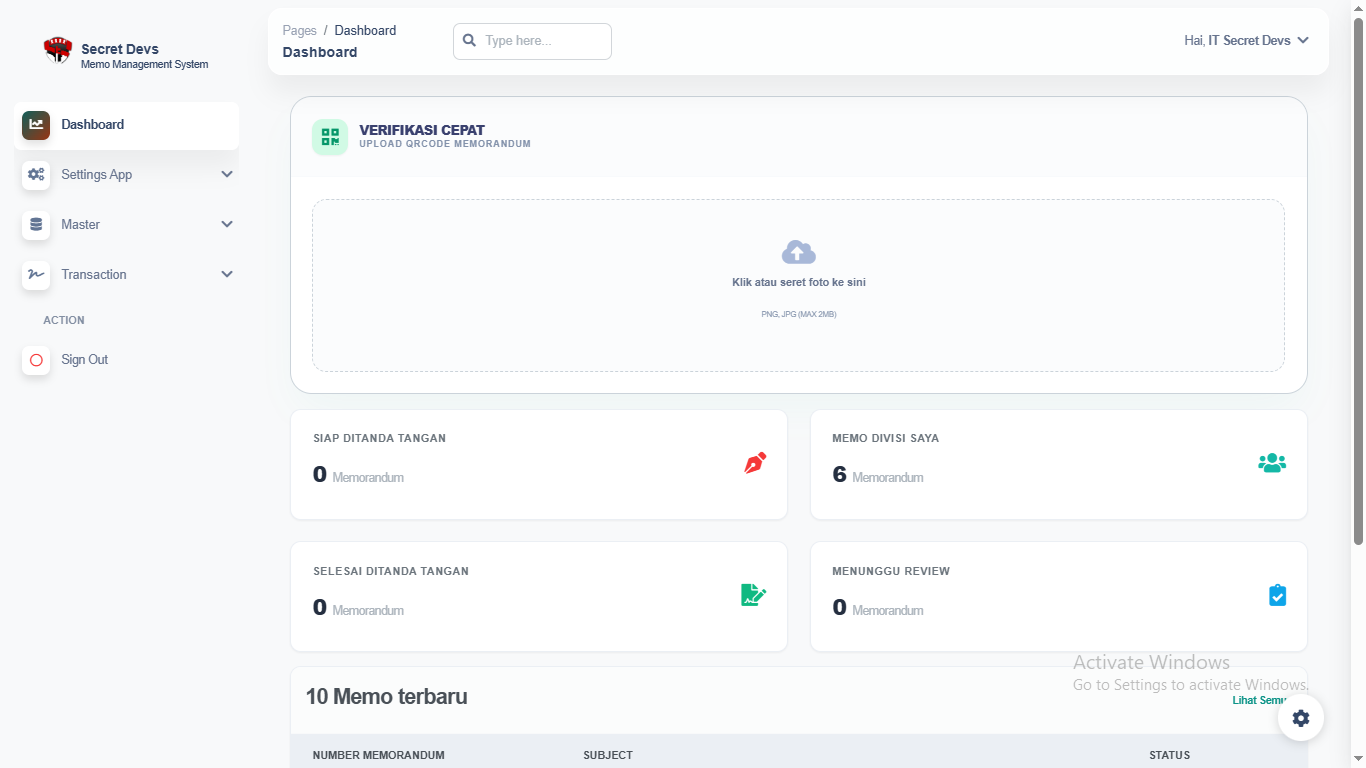Click the red pen Siap Ditanda Tangan icon
1366x768 pixels.
coord(755,463)
